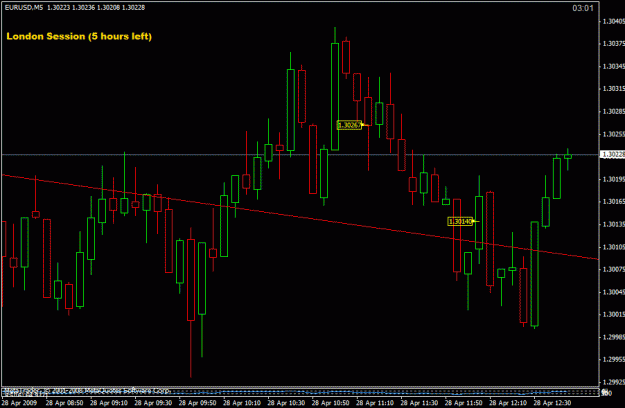Viewport: 625px width, 408px height.
Task: Click the horizontal bid price line
Action: click(300, 154)
